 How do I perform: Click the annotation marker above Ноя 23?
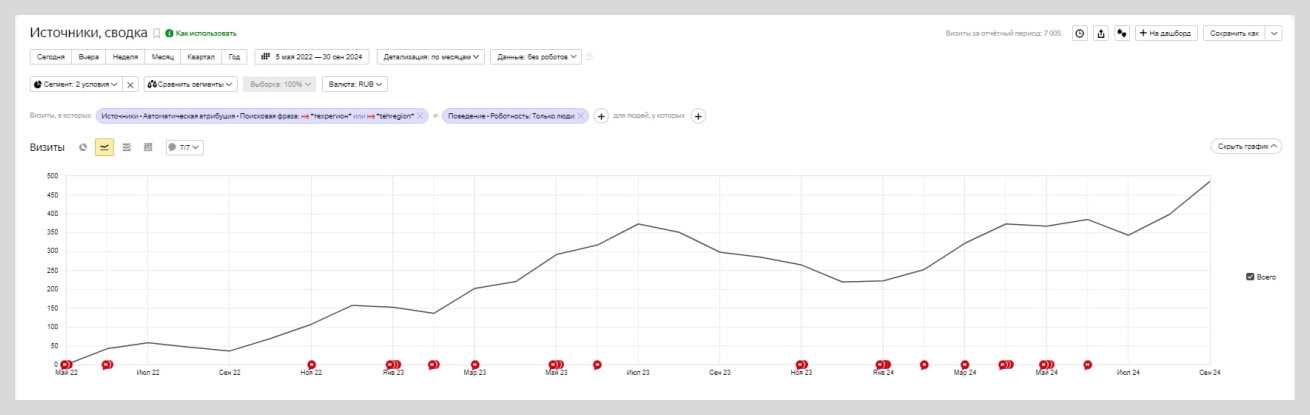coord(801,365)
